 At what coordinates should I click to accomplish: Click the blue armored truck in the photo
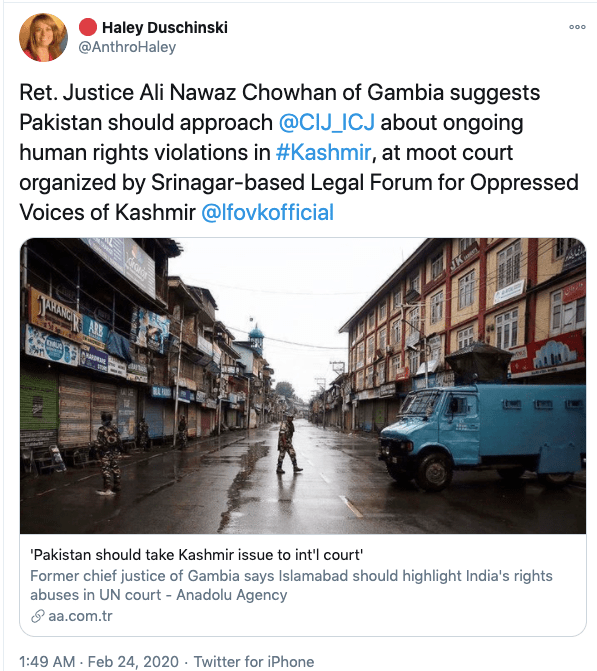tap(482, 434)
